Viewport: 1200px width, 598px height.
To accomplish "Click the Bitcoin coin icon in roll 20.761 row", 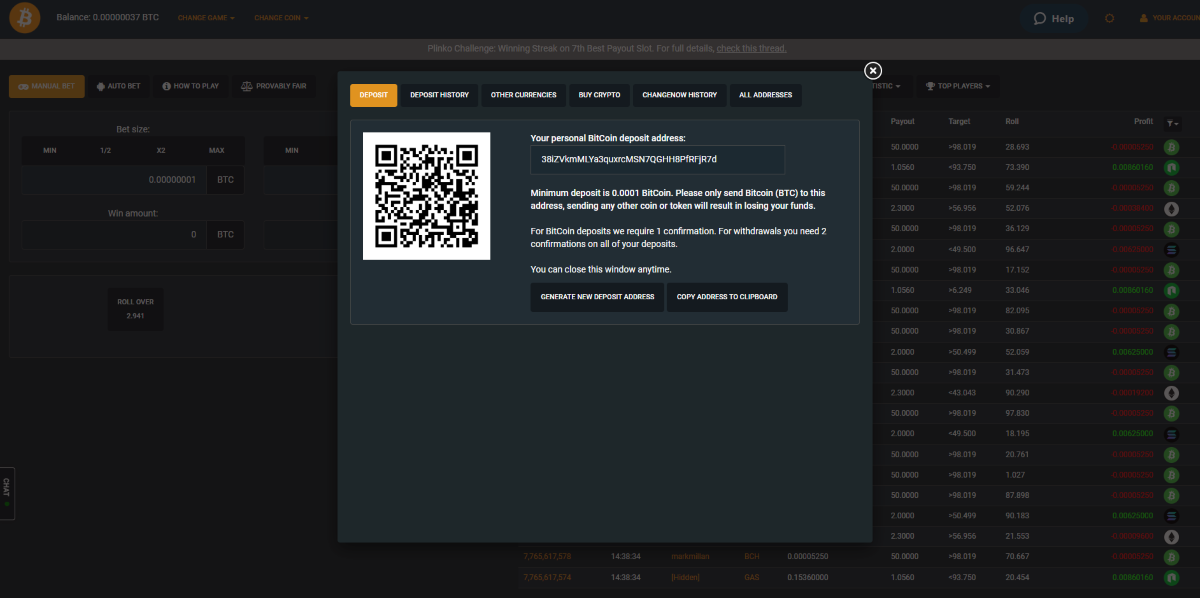I will 1171,454.
